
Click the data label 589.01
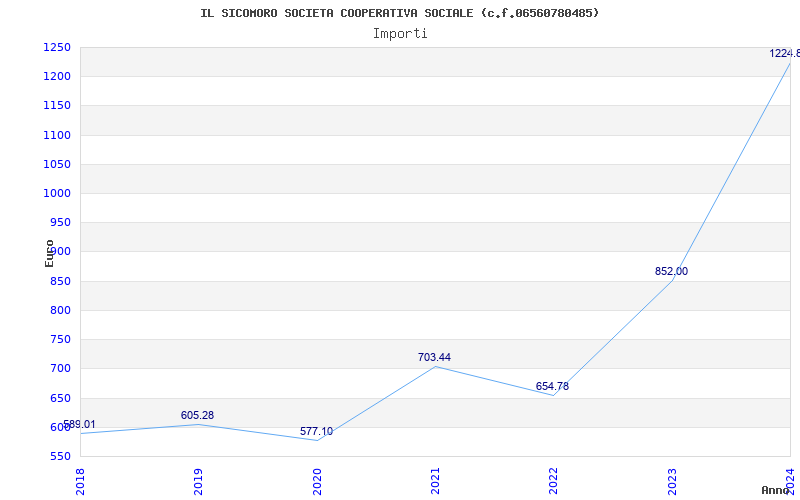click(79, 424)
